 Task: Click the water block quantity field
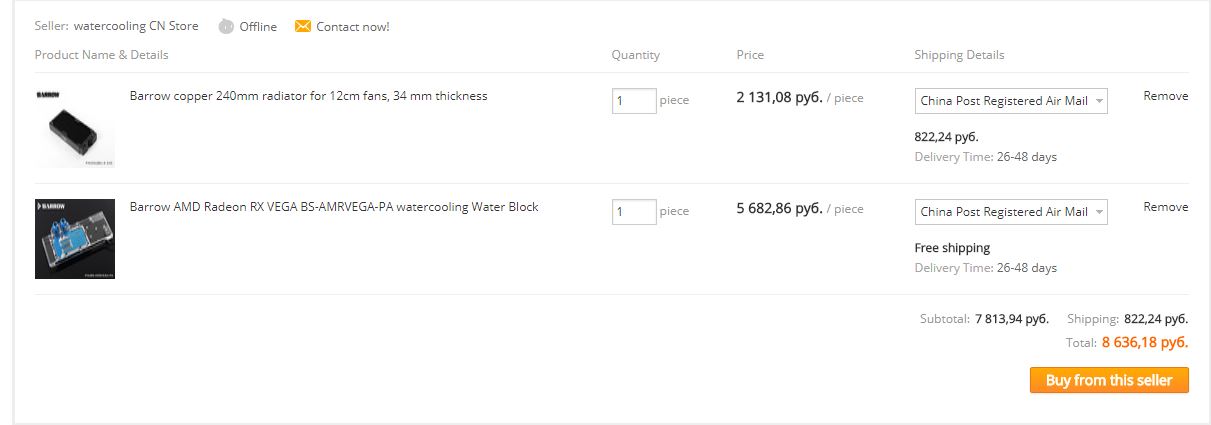[x=634, y=211]
